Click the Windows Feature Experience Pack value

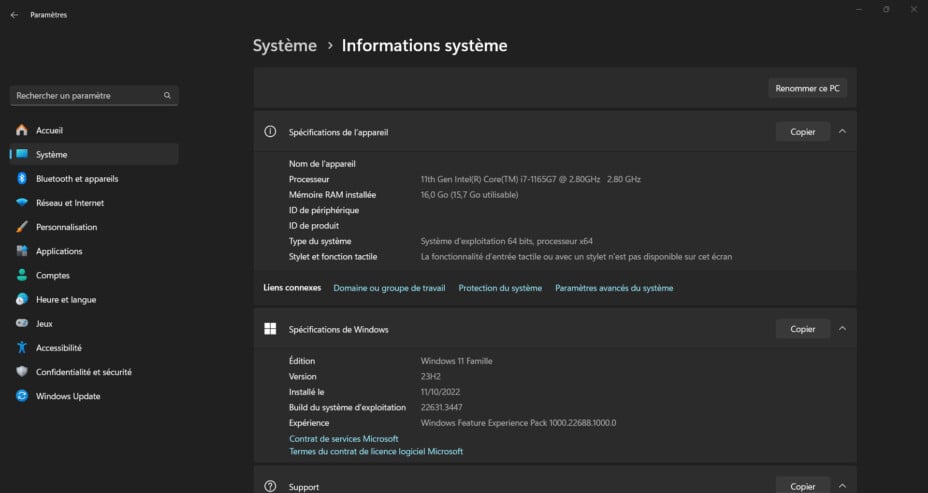(518, 423)
